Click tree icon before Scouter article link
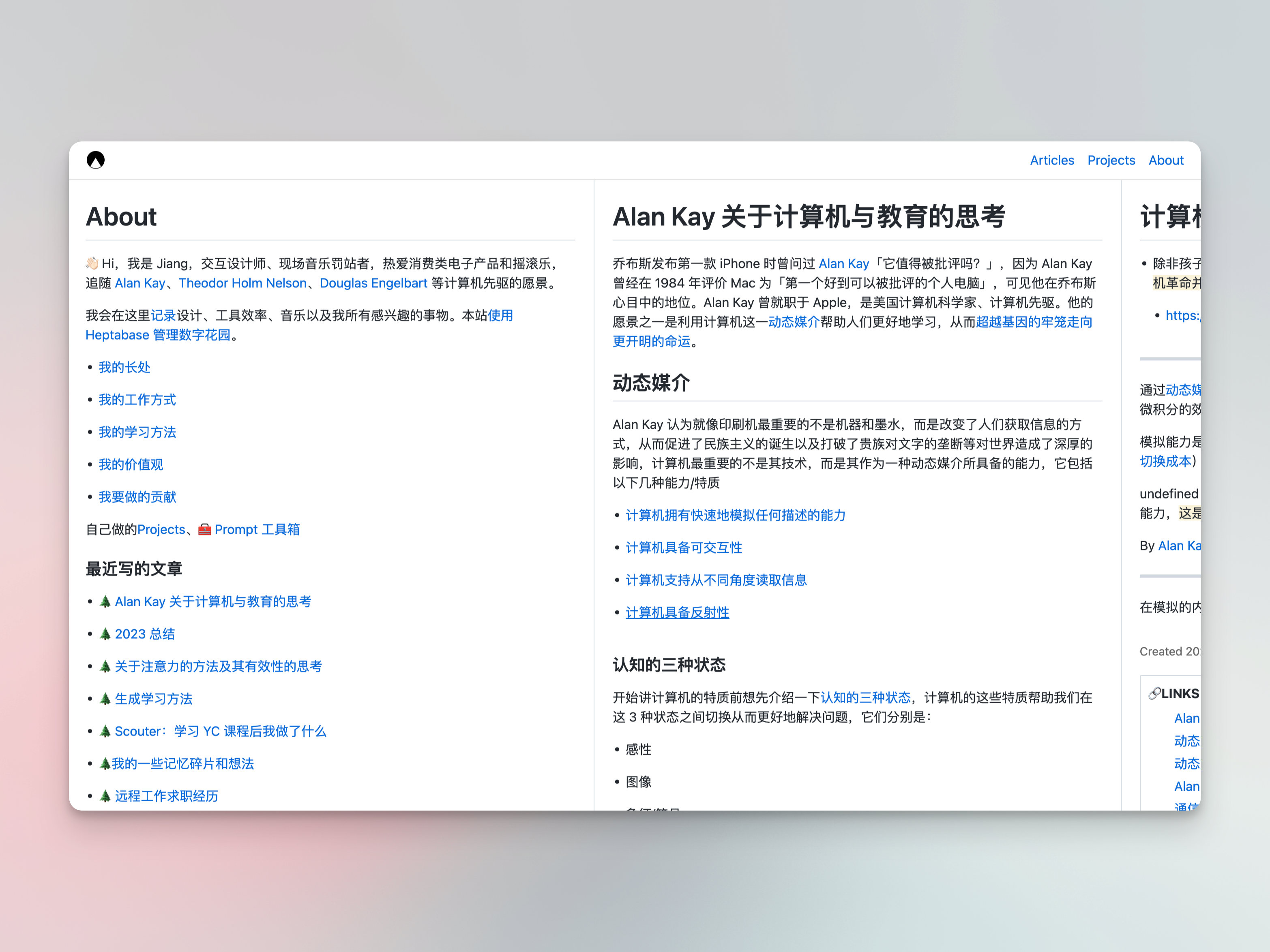Screen dimensions: 1270x952 coord(105,731)
